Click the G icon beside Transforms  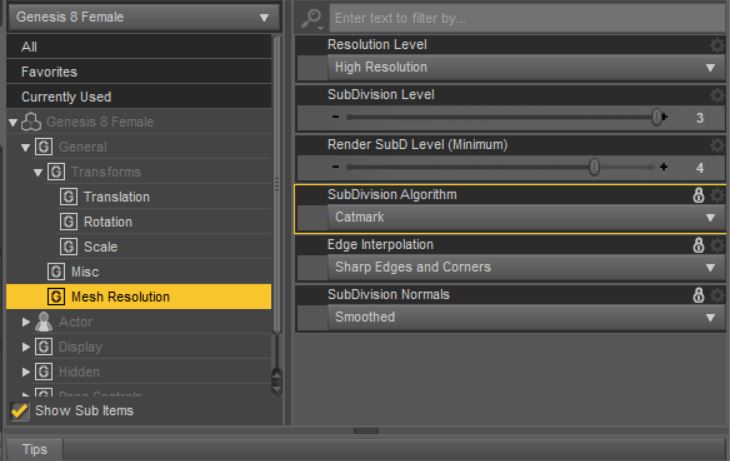click(56, 172)
